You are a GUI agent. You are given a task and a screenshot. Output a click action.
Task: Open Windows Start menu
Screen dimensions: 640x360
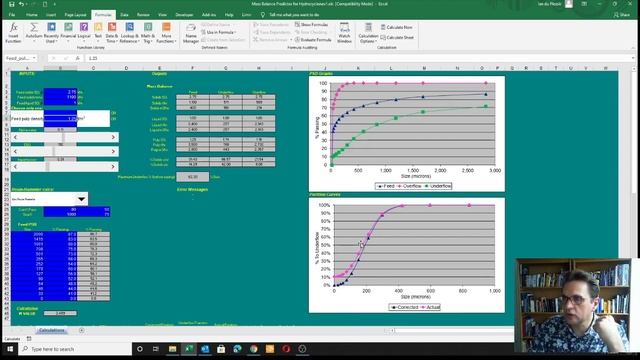point(10,349)
